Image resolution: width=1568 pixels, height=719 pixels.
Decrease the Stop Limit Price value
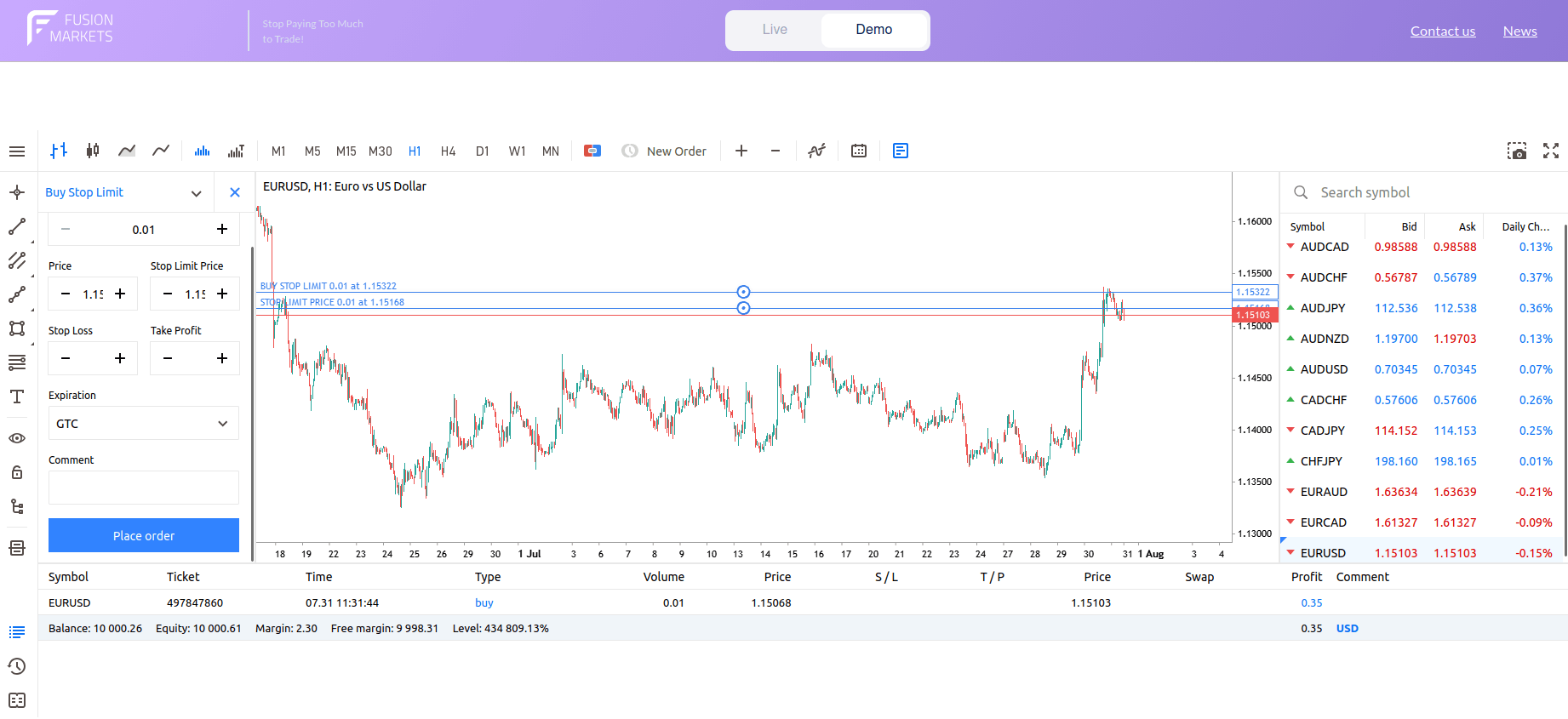[168, 294]
